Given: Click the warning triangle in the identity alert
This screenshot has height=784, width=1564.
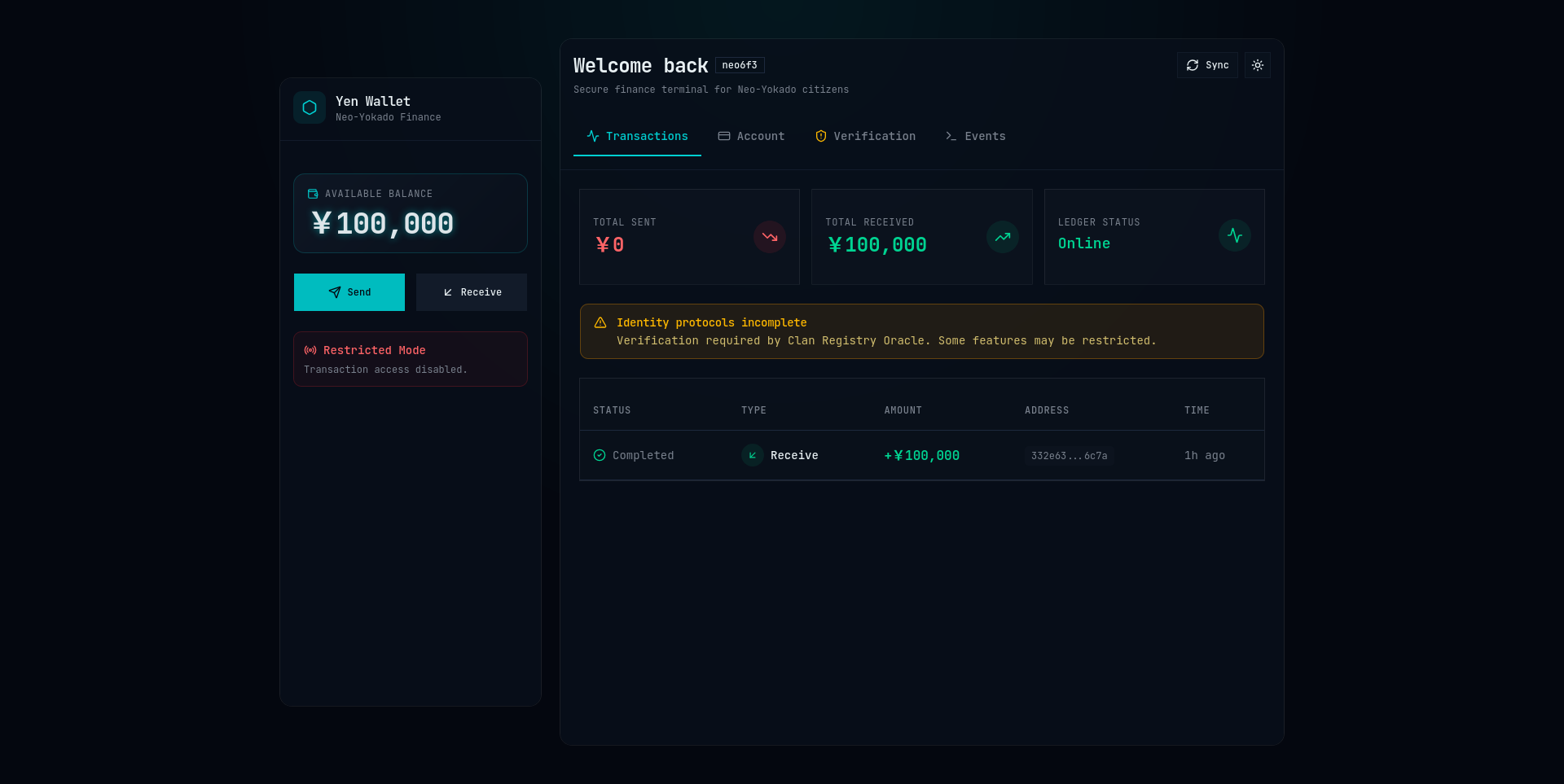Looking at the screenshot, I should (600, 322).
